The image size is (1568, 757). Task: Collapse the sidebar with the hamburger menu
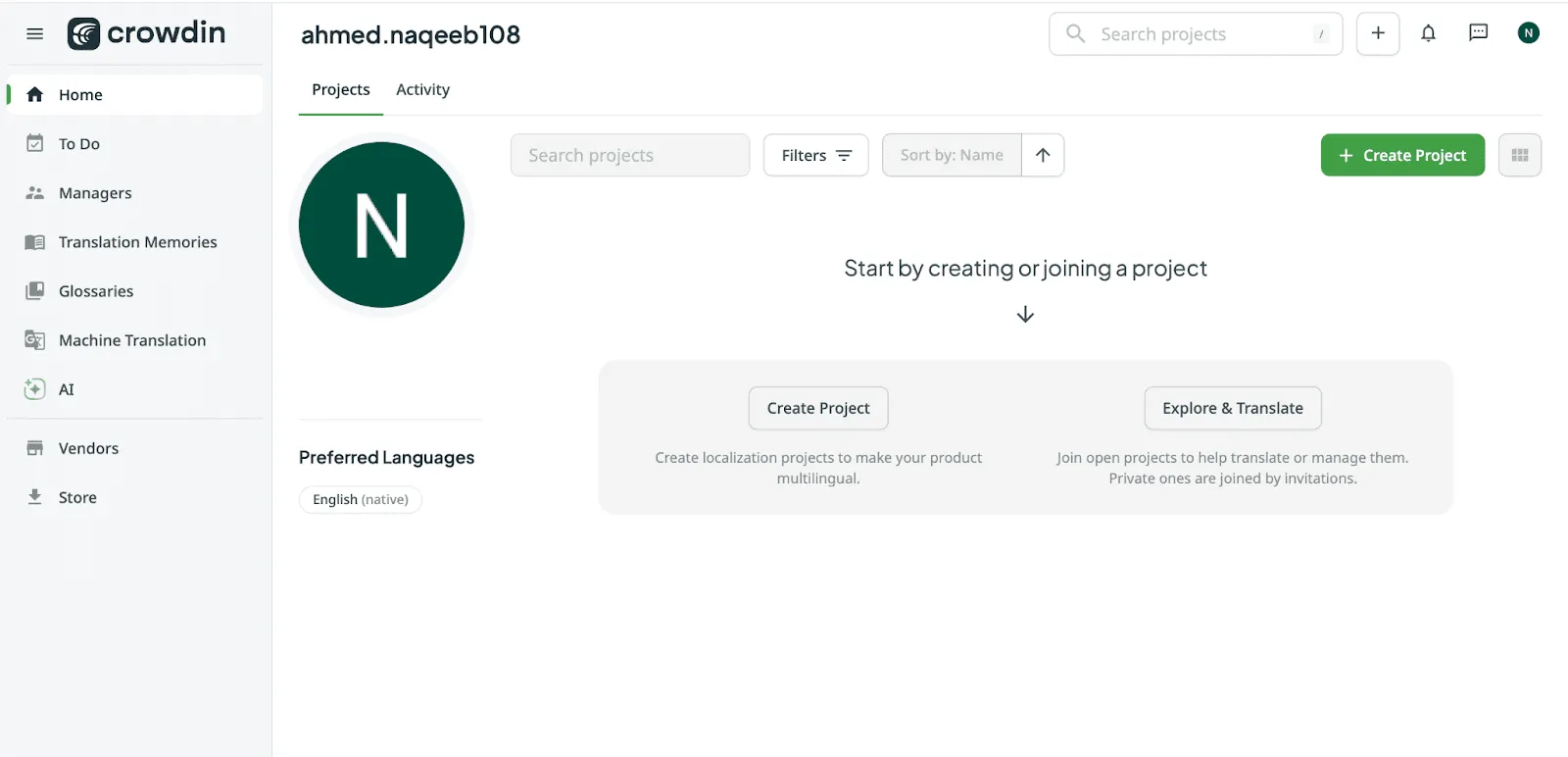34,32
